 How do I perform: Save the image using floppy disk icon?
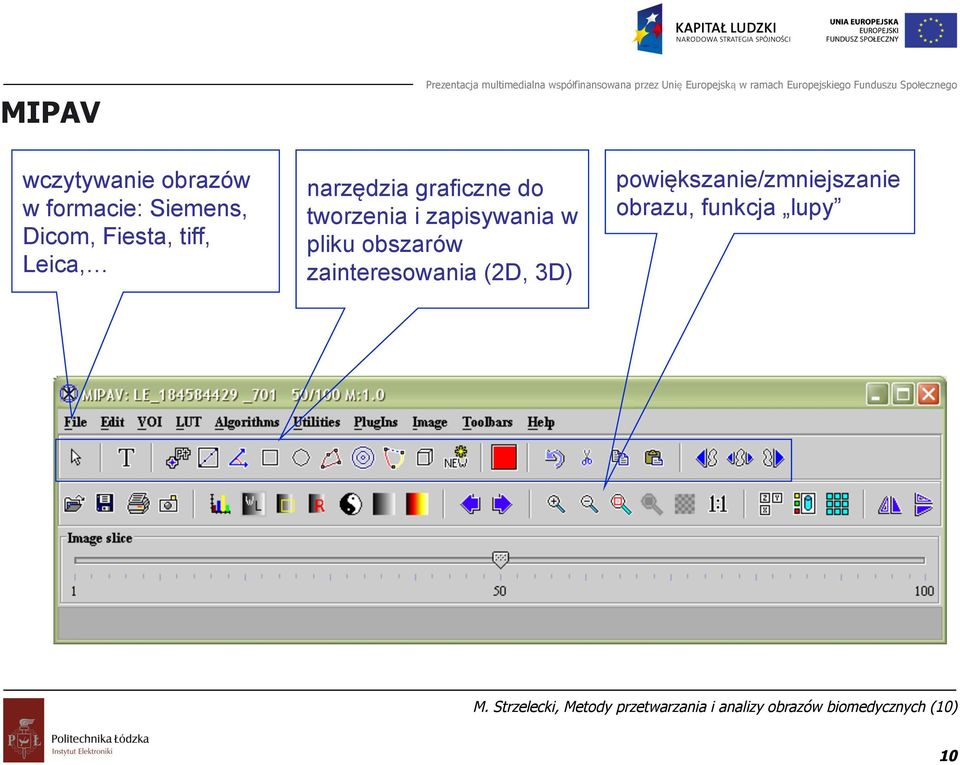click(105, 504)
